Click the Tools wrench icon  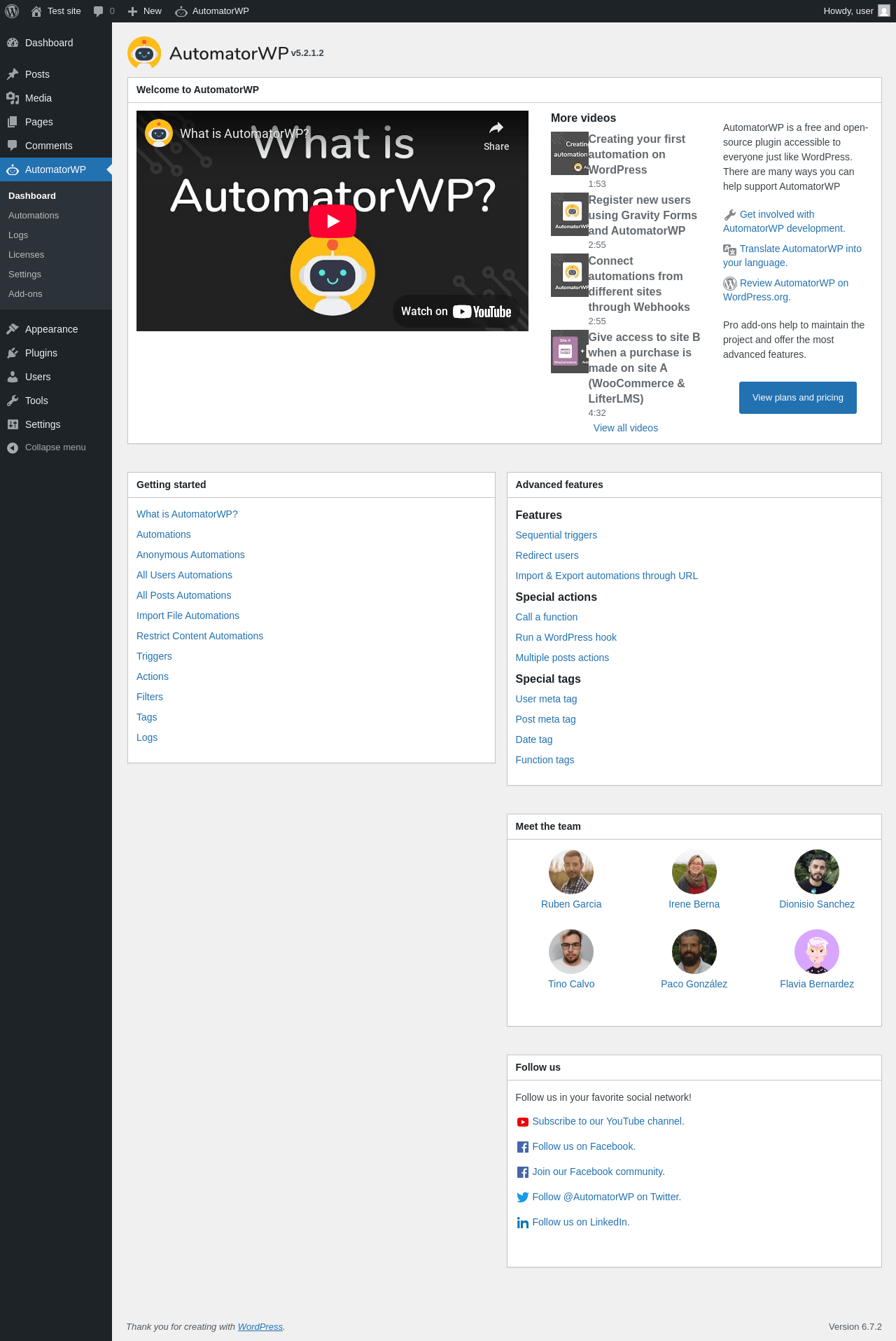click(13, 401)
